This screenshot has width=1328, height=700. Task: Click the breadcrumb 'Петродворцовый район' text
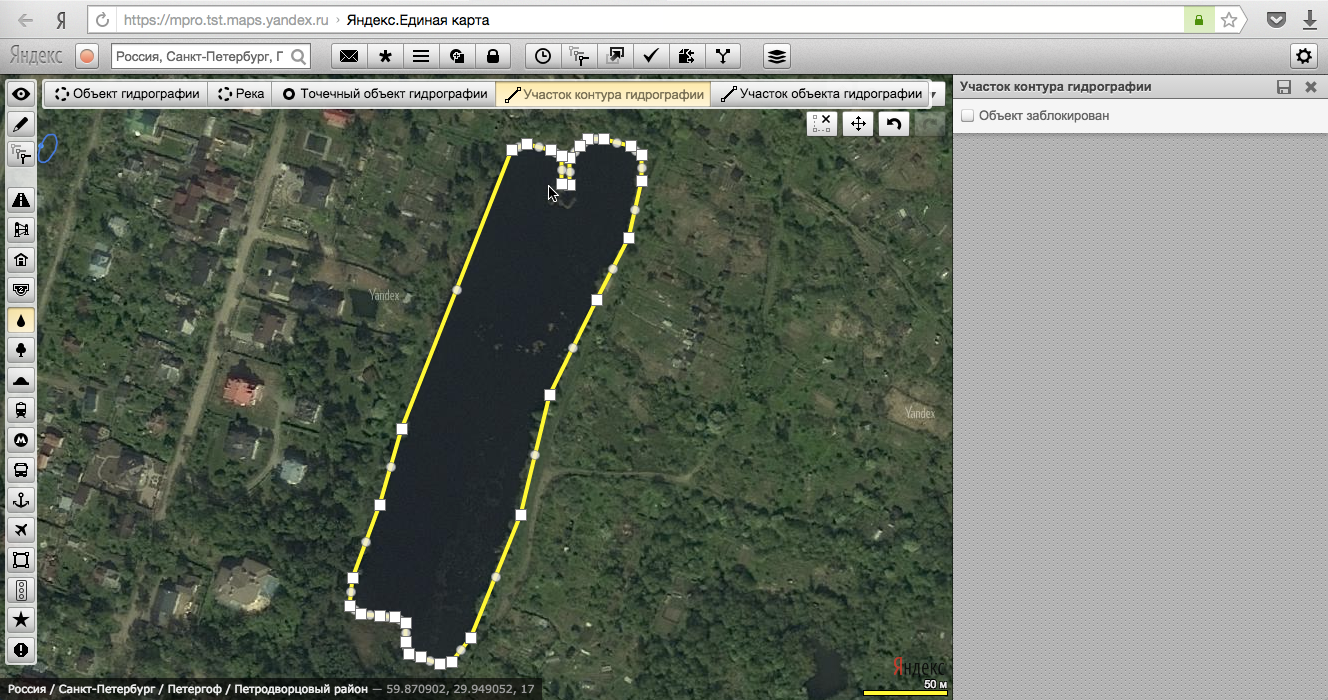tap(303, 689)
